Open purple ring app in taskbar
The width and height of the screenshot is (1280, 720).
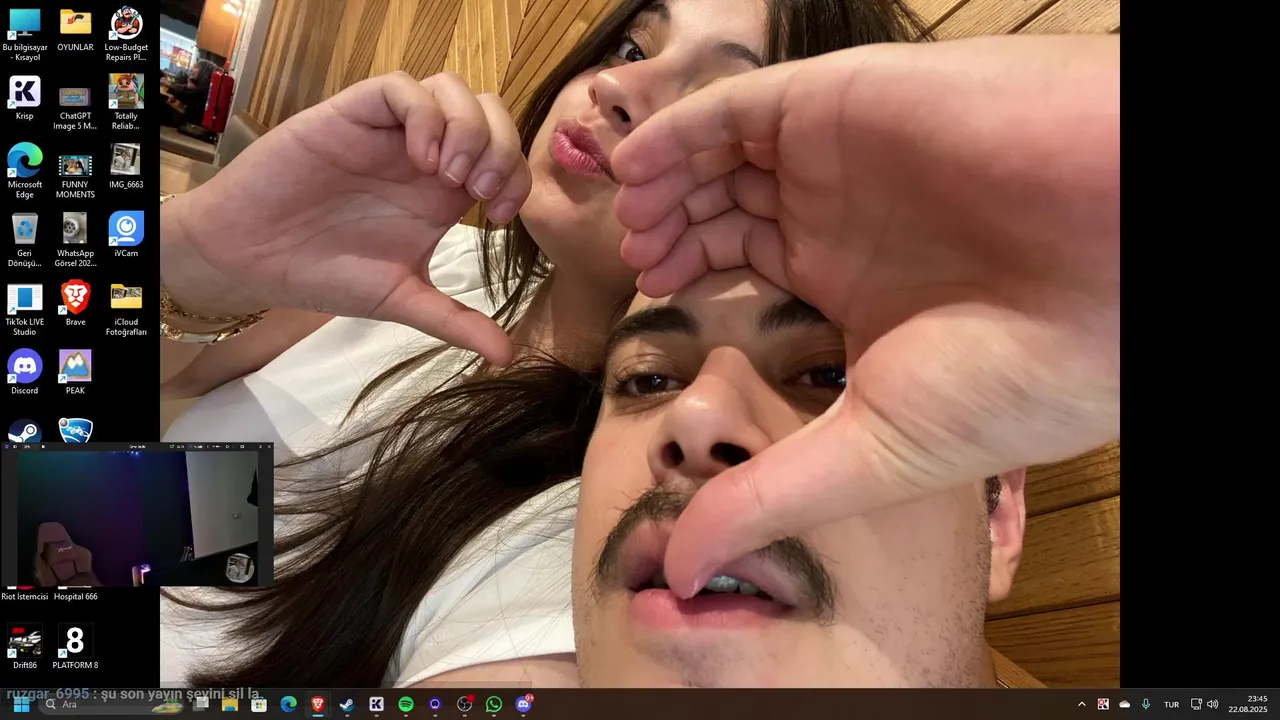pos(435,704)
